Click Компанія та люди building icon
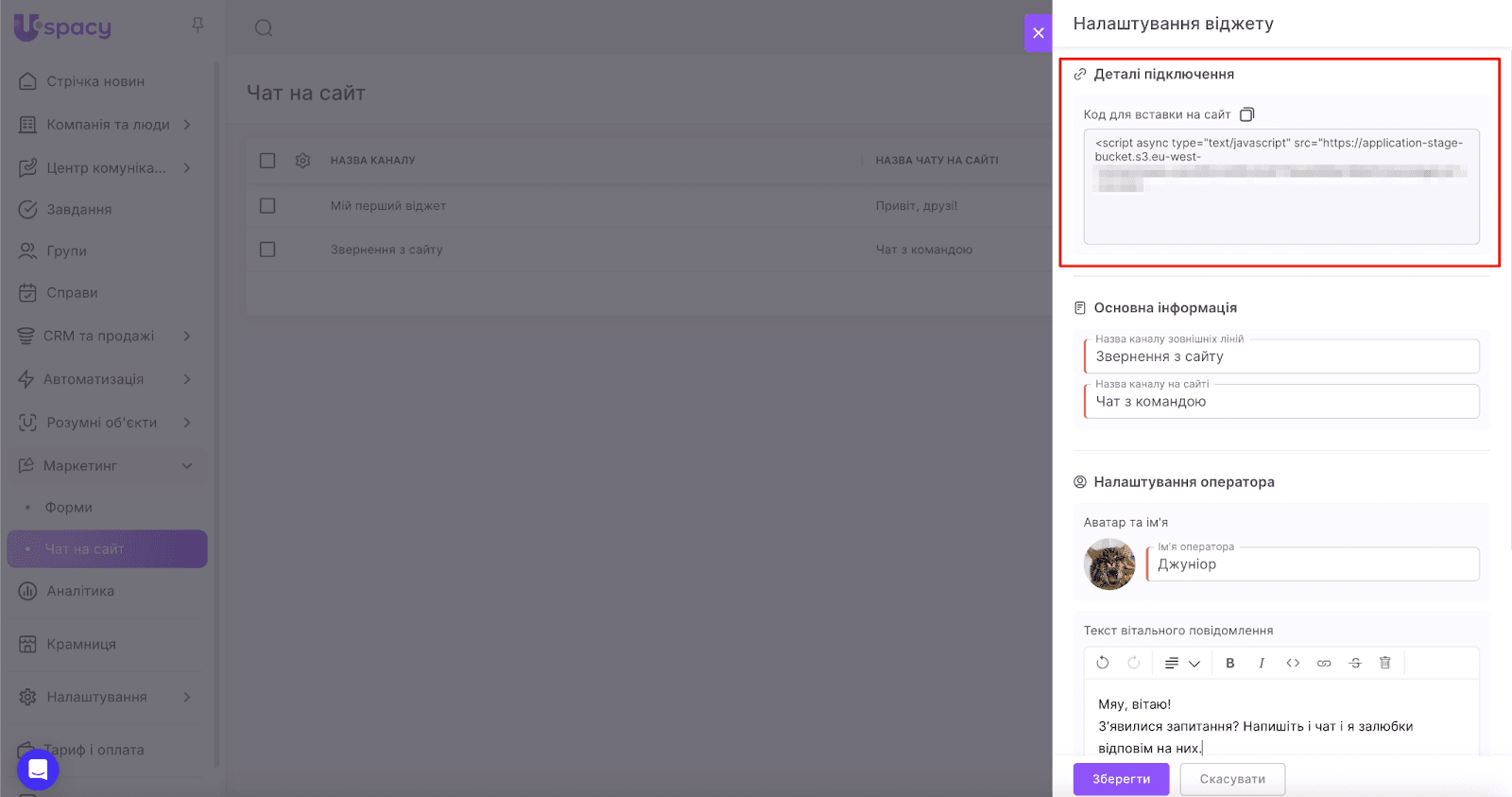 28,125
